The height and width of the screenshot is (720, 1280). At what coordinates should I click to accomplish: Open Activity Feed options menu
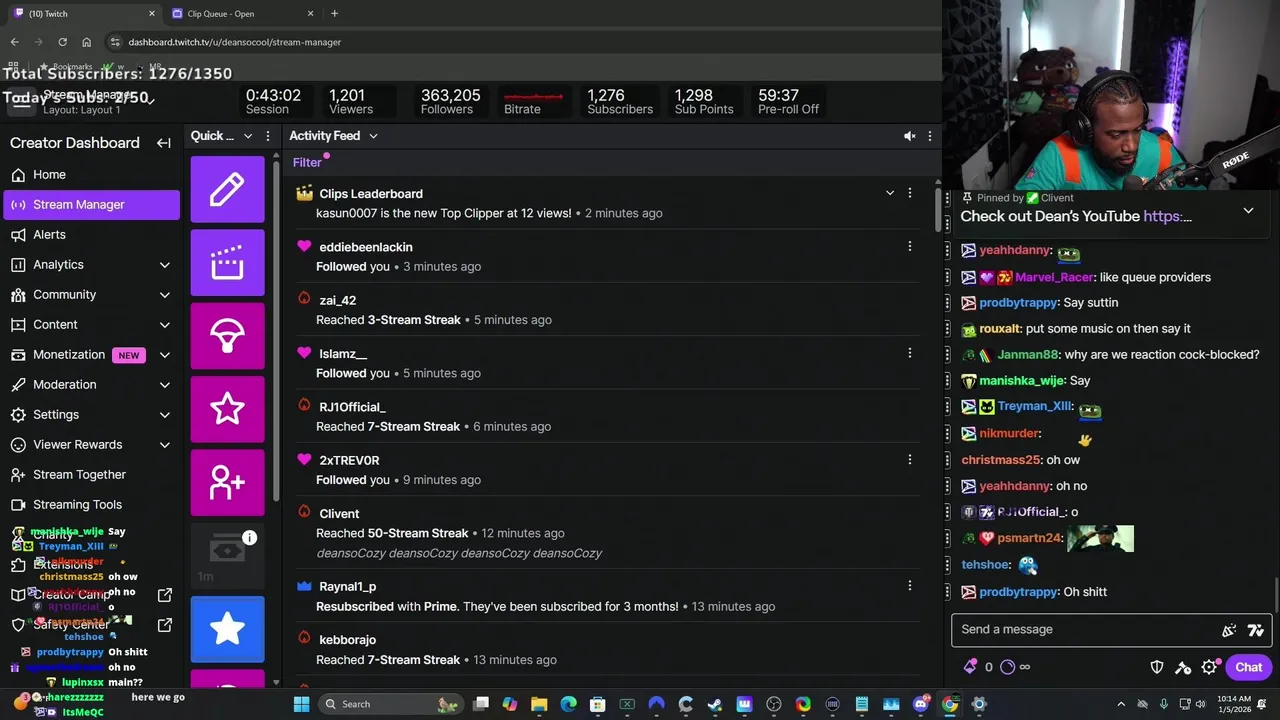coord(930,136)
